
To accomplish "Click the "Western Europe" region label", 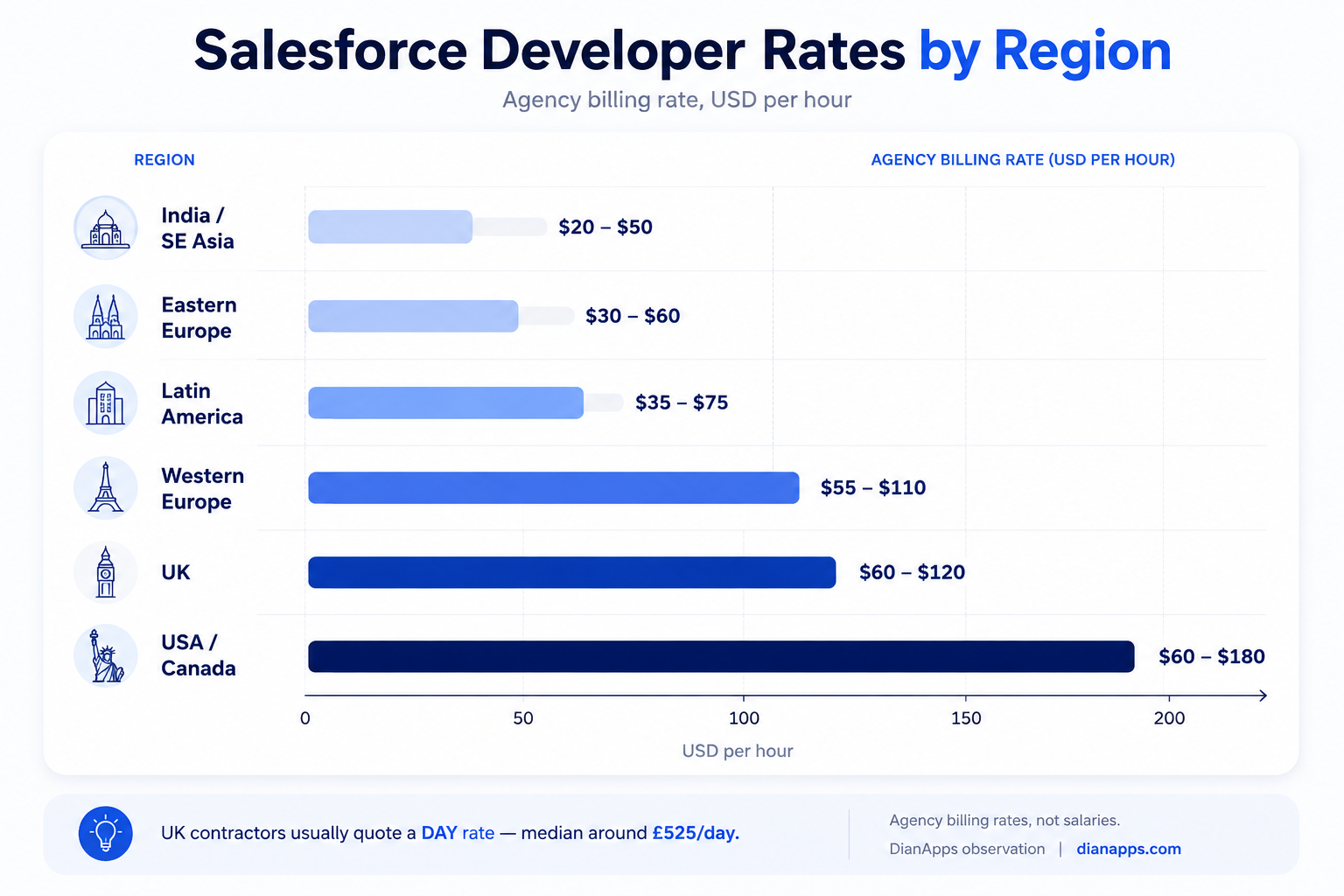I will (x=203, y=488).
